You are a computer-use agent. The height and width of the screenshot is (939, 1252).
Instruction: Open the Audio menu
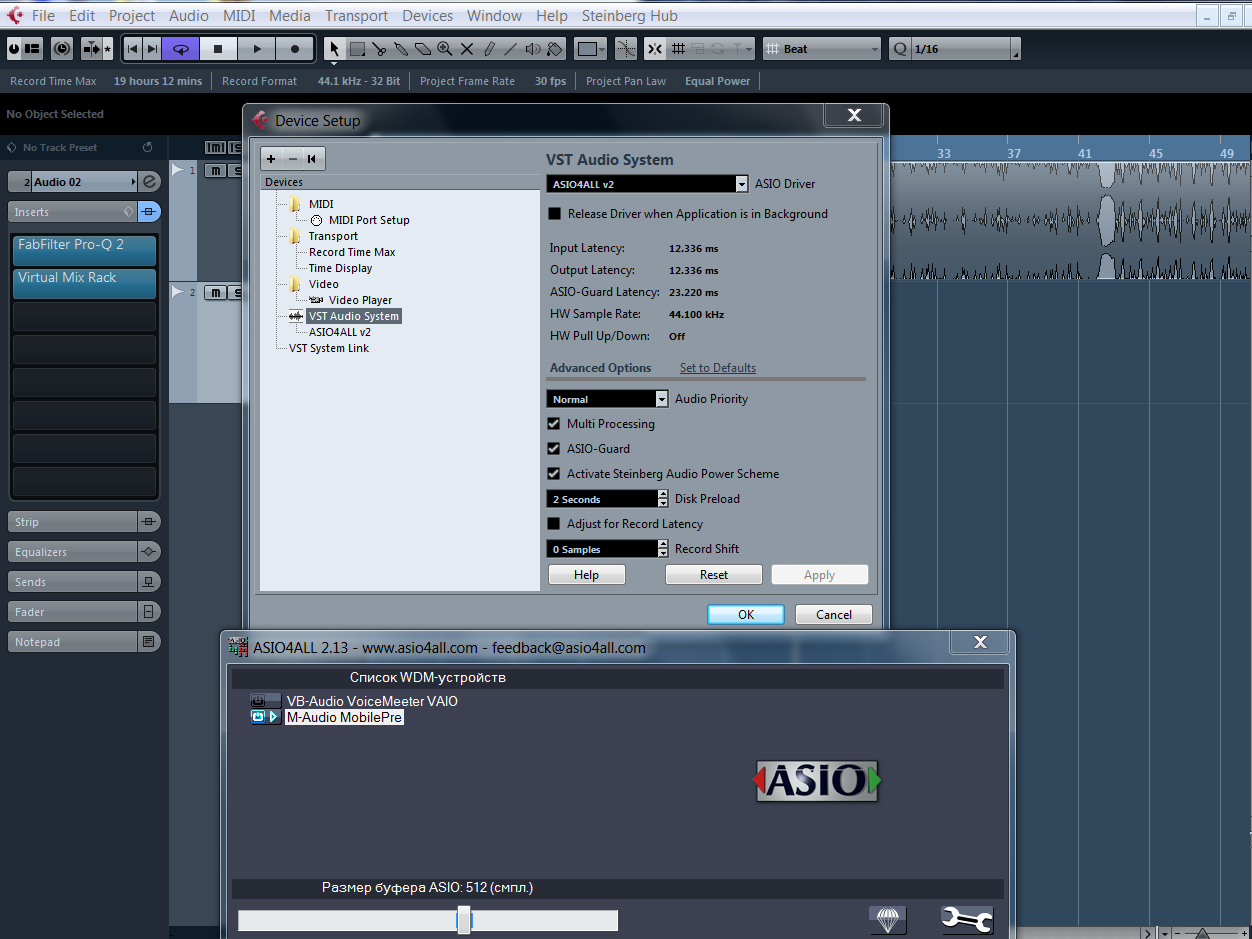(x=189, y=16)
